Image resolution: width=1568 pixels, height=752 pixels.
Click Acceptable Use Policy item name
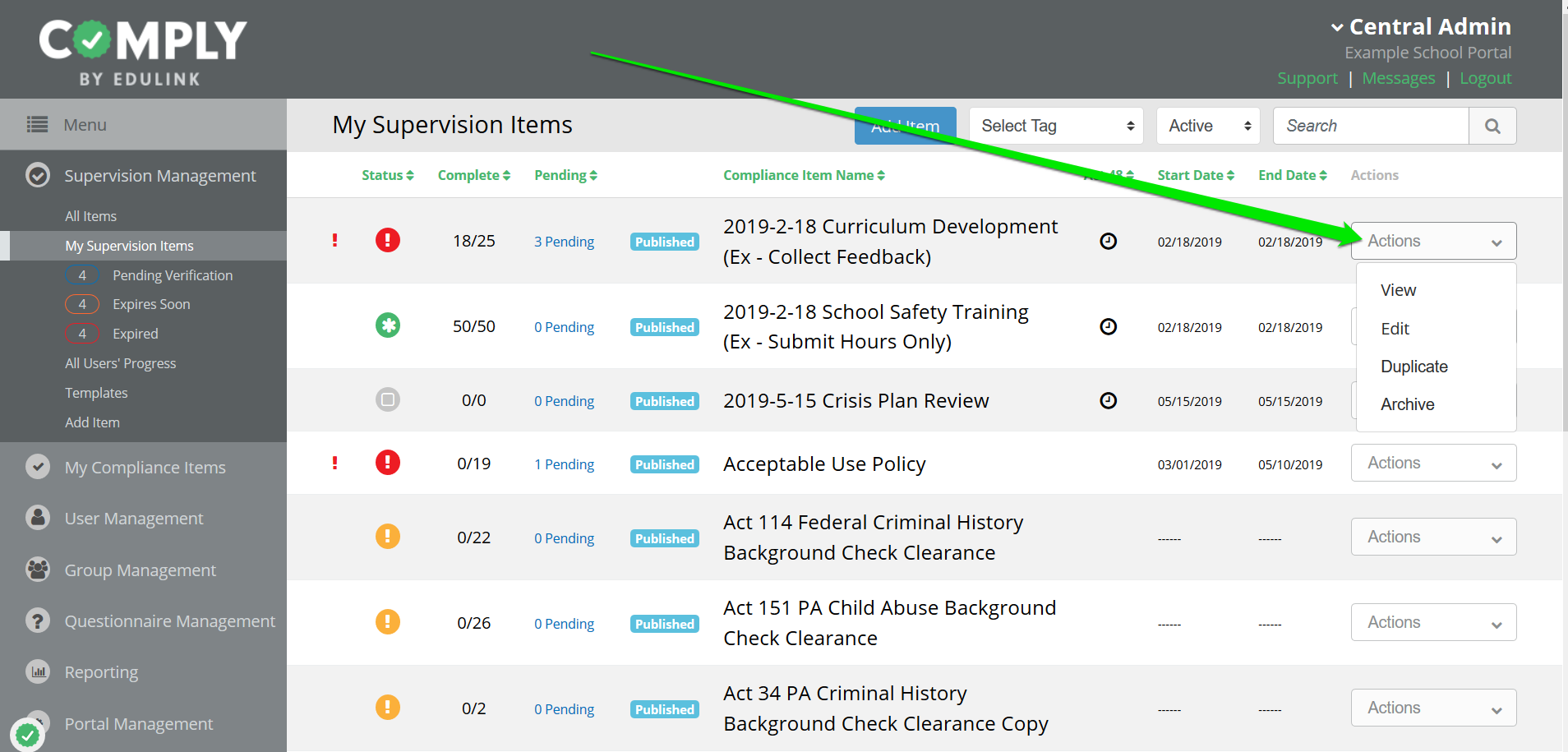(x=824, y=464)
